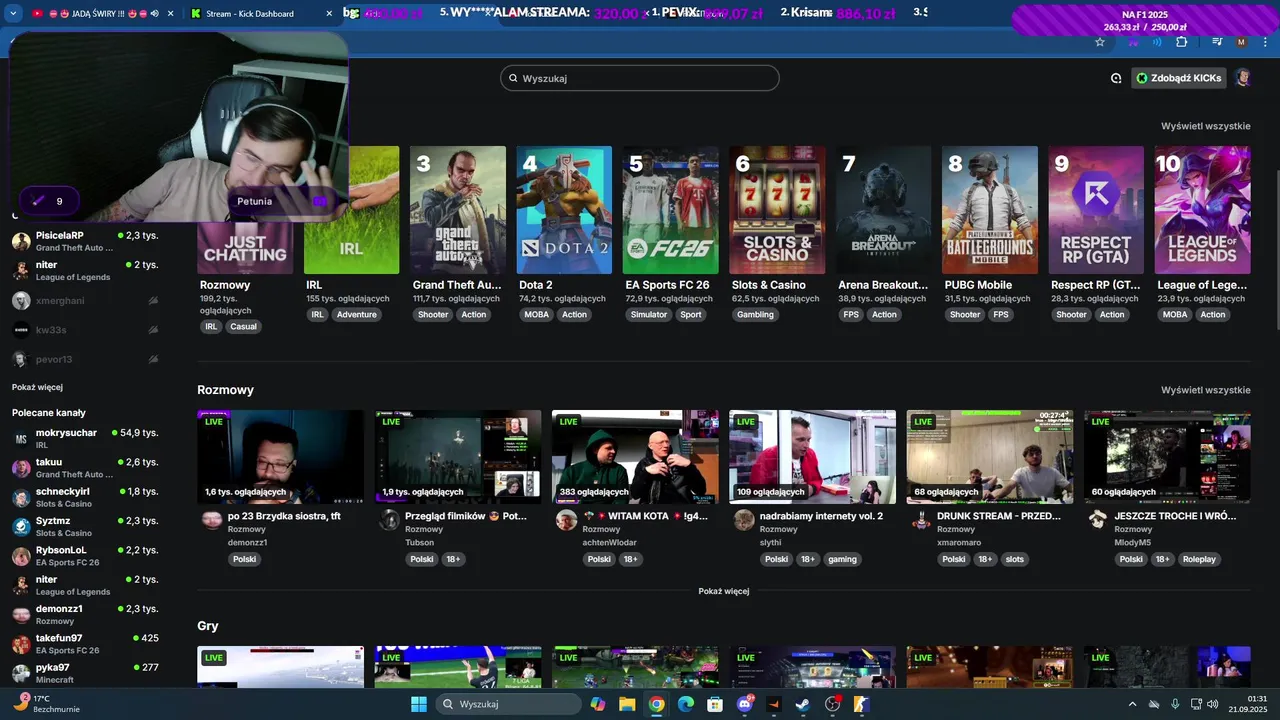Open the Dota 2 category cover
Viewport: 1280px width, 720px height.
tap(564, 210)
